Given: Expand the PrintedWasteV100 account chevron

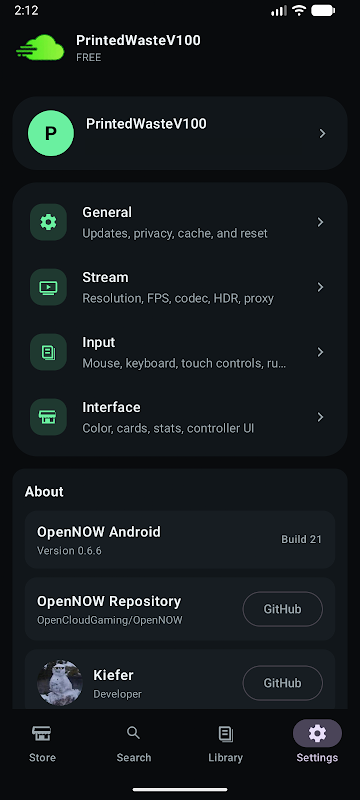Looking at the screenshot, I should [x=322, y=133].
